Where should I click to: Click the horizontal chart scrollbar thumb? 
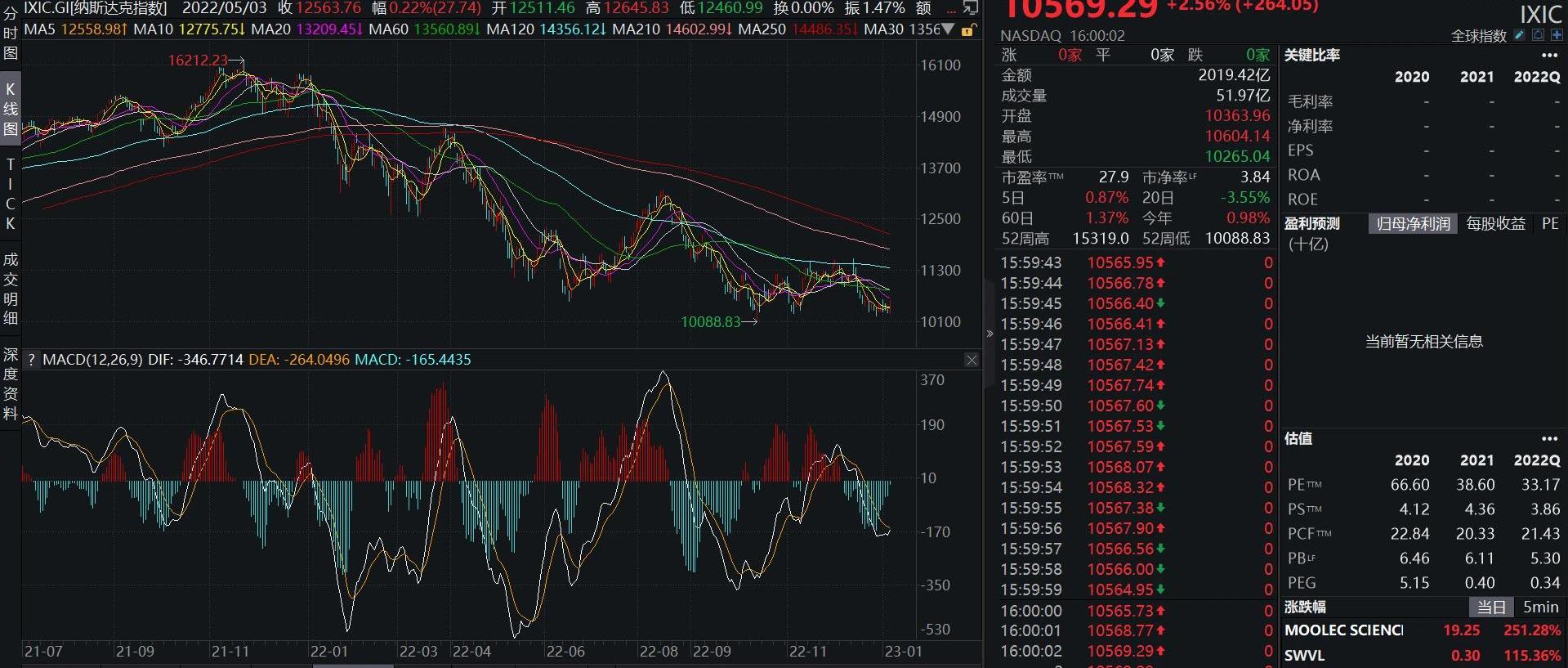[x=353, y=666]
